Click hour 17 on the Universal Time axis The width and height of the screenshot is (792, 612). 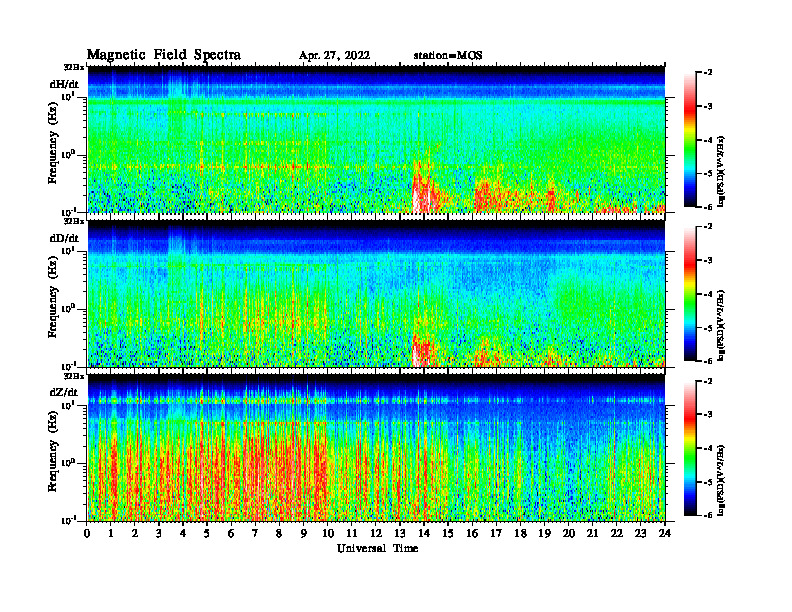coord(497,534)
